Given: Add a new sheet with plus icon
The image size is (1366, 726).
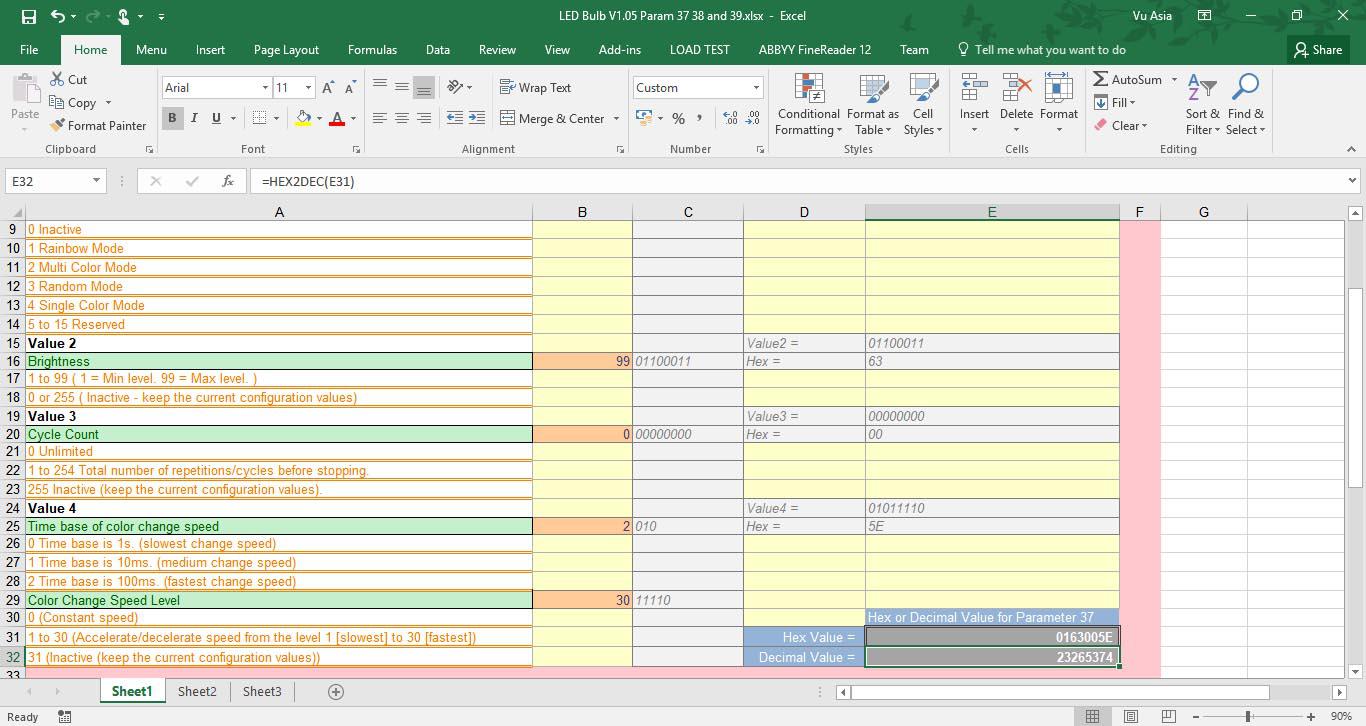Looking at the screenshot, I should coord(336,692).
